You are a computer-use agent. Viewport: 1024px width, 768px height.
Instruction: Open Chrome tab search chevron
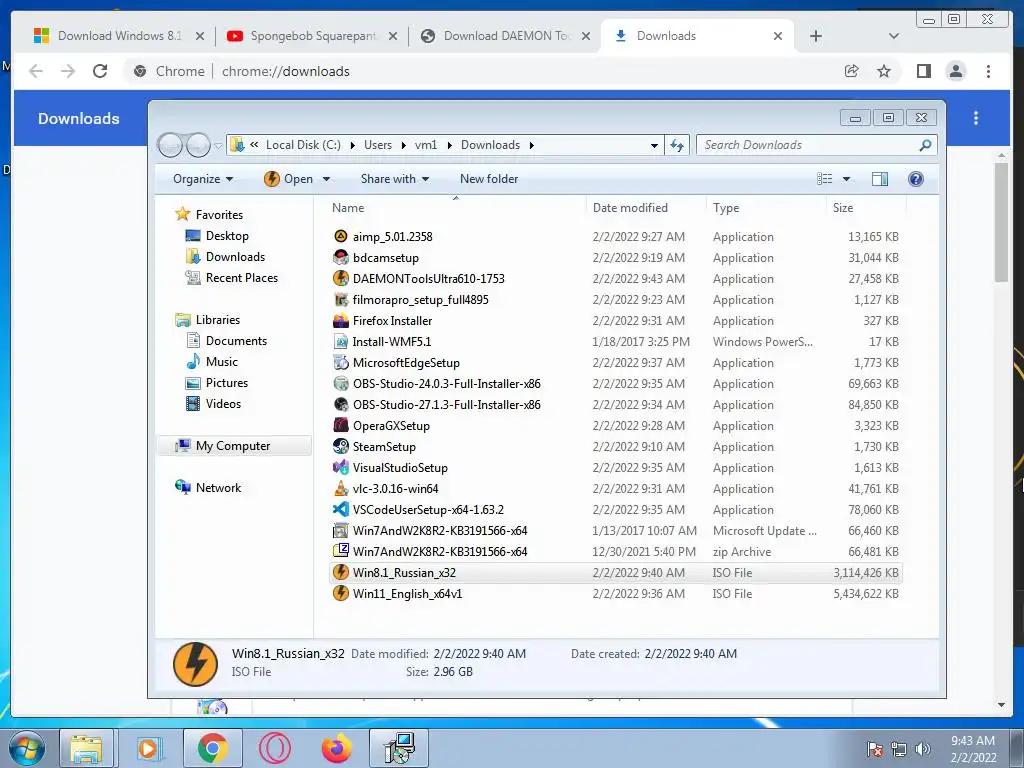click(x=893, y=36)
